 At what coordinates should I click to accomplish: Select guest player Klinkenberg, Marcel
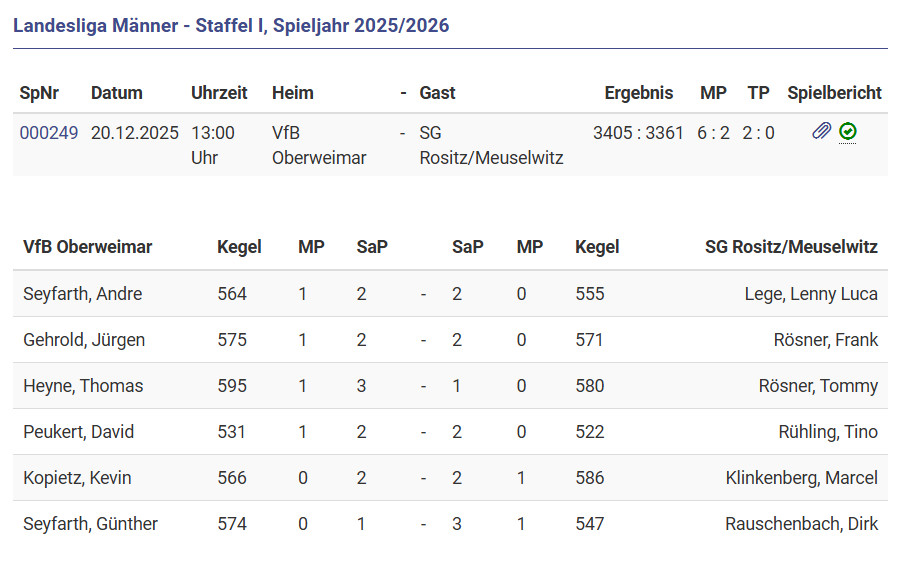pos(801,478)
